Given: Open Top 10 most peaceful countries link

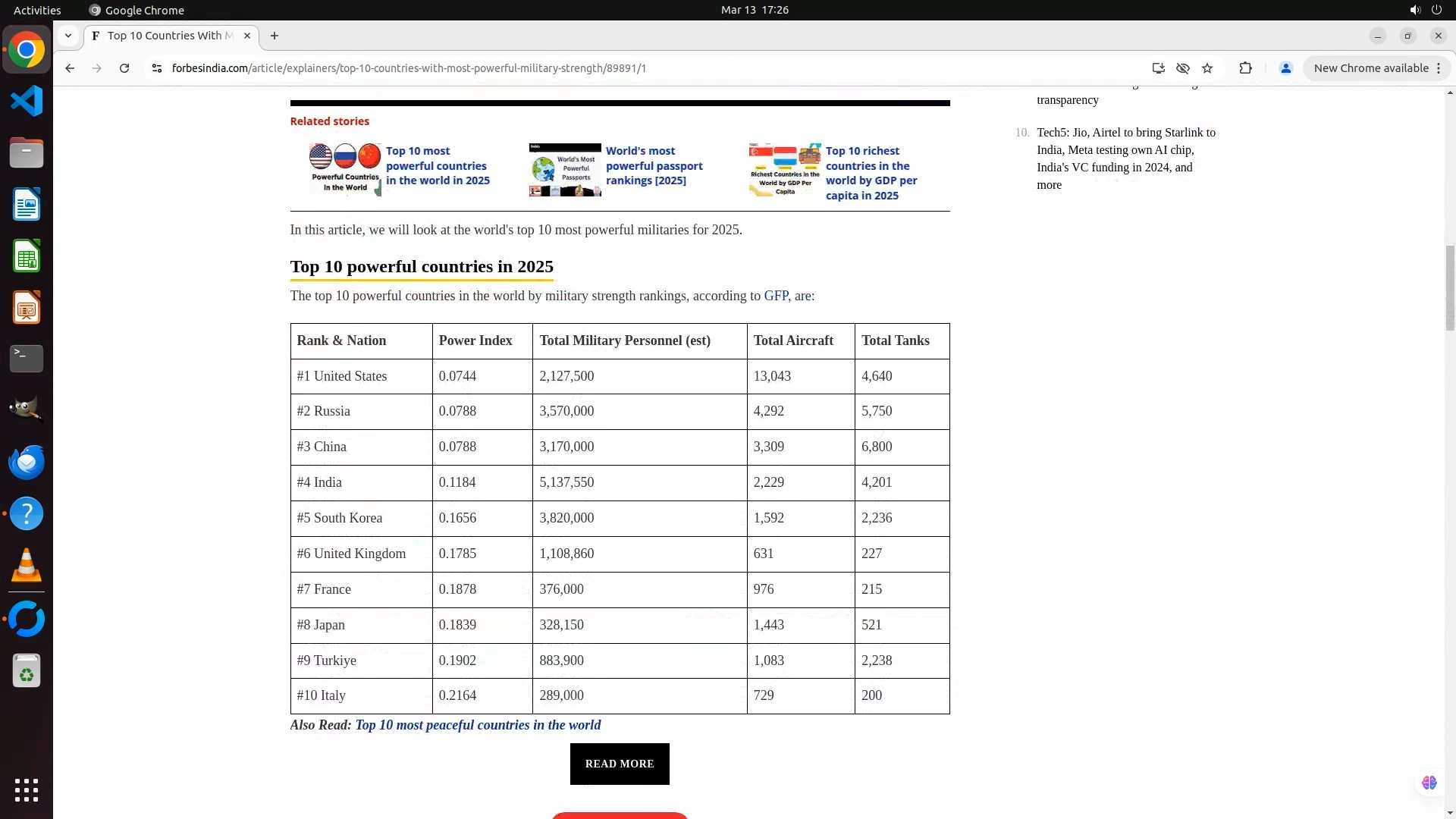Looking at the screenshot, I should (478, 725).
